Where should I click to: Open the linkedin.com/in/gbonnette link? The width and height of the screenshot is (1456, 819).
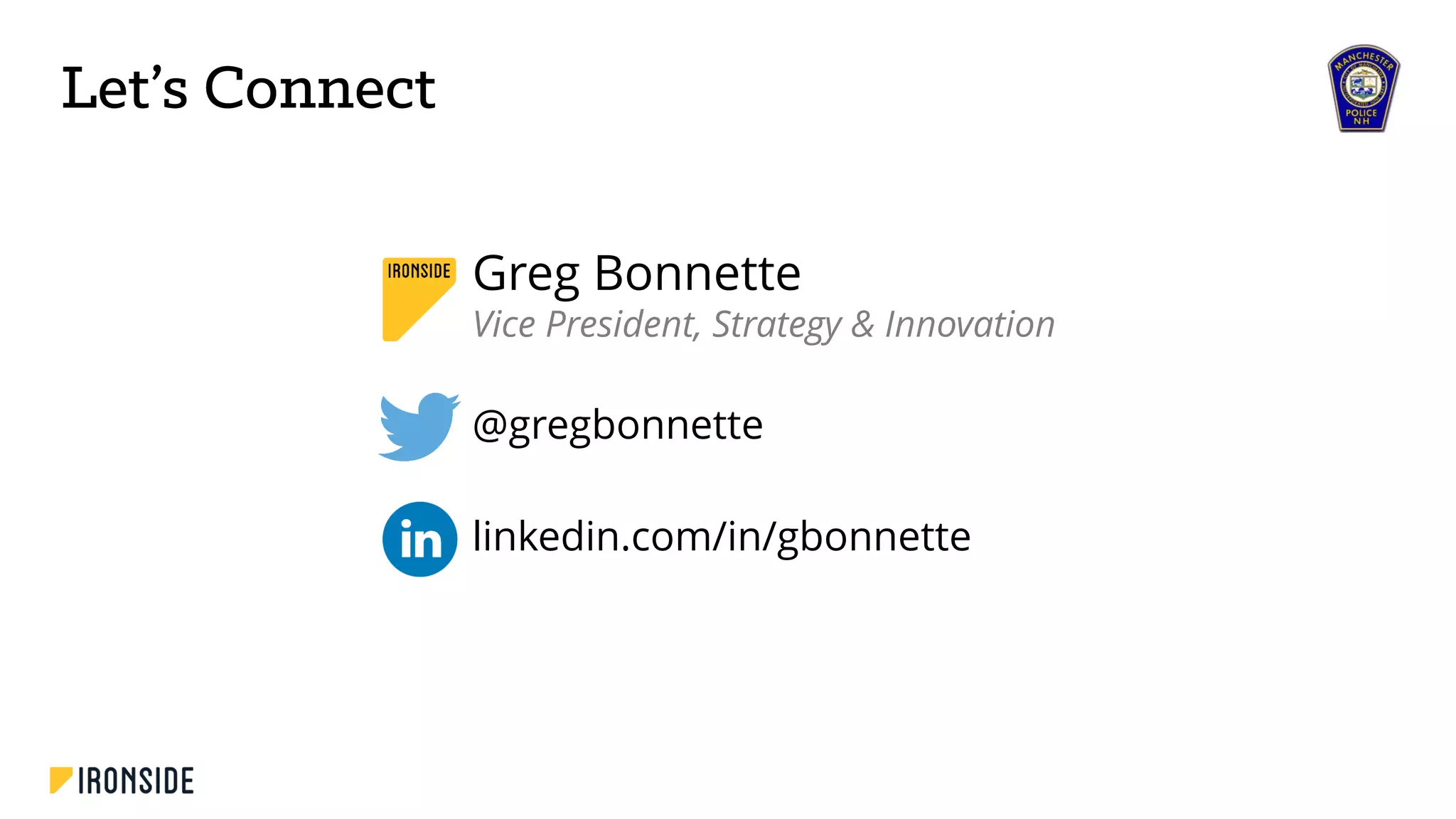721,536
